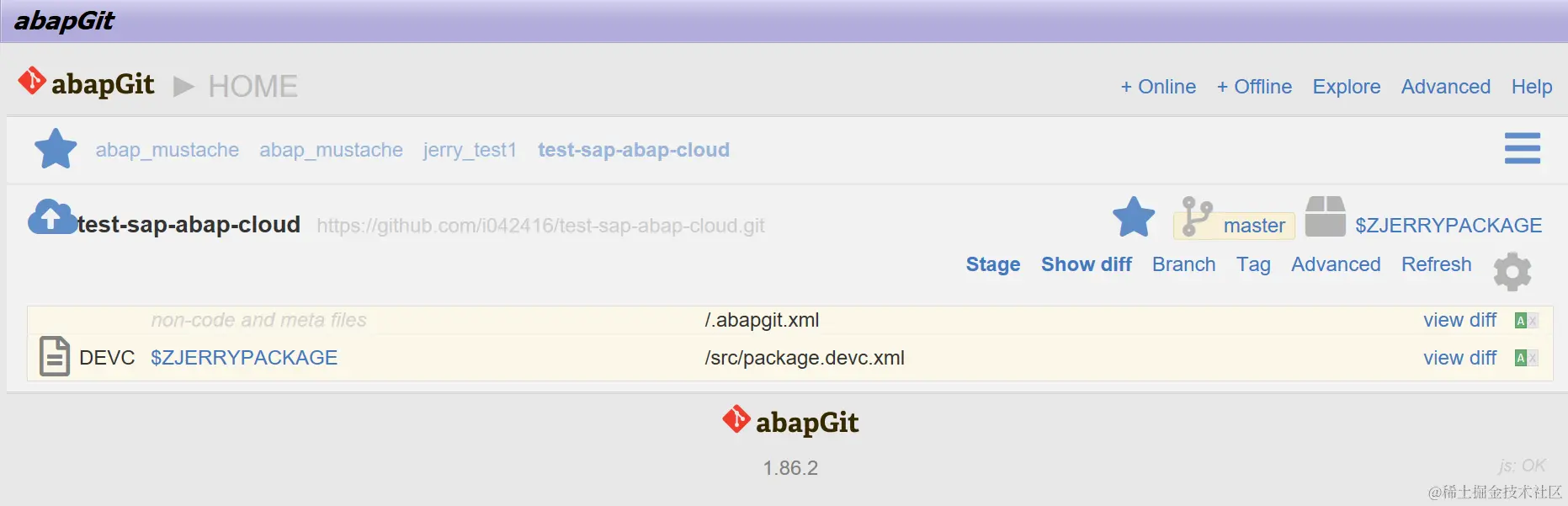This screenshot has height=506, width=1568.
Task: Toggle favorite star for test-sap-abap-cloud repo
Action: (x=1133, y=217)
